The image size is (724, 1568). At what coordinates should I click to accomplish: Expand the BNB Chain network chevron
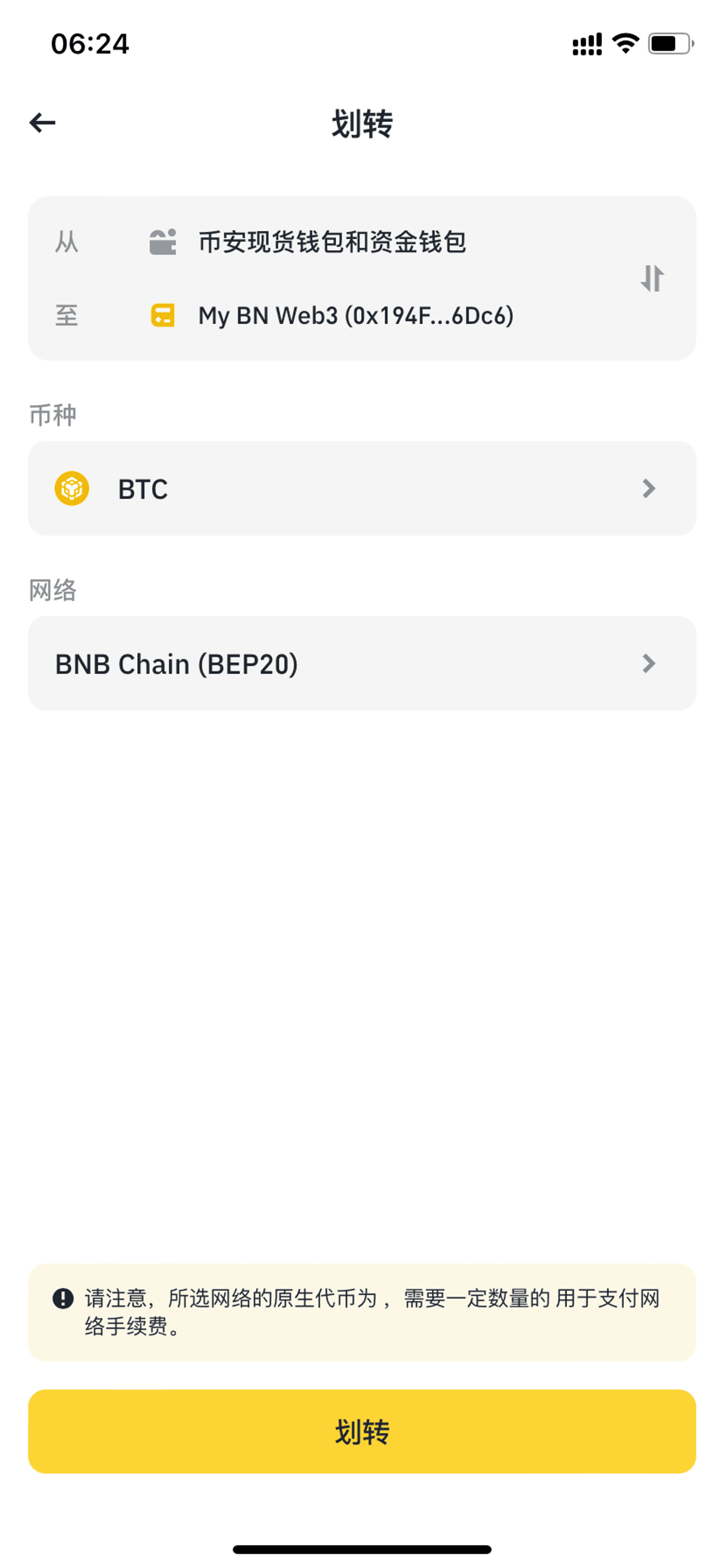pos(649,663)
